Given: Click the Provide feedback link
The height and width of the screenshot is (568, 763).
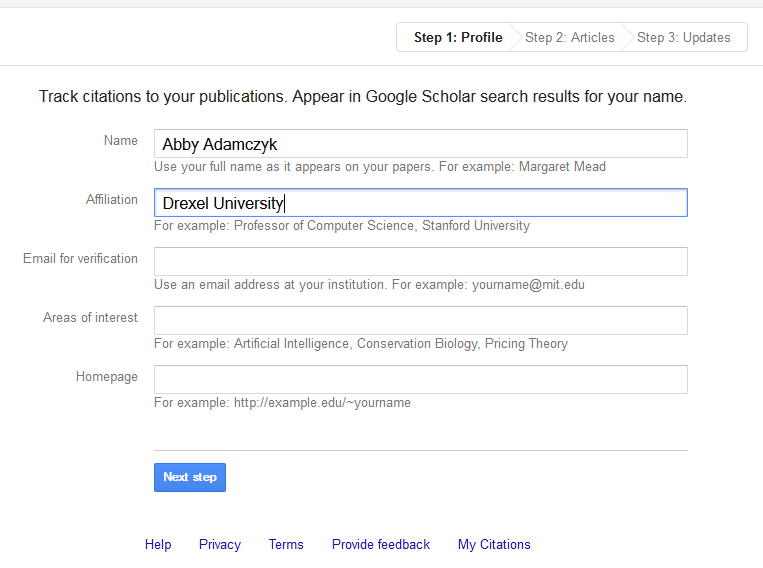Looking at the screenshot, I should (381, 544).
